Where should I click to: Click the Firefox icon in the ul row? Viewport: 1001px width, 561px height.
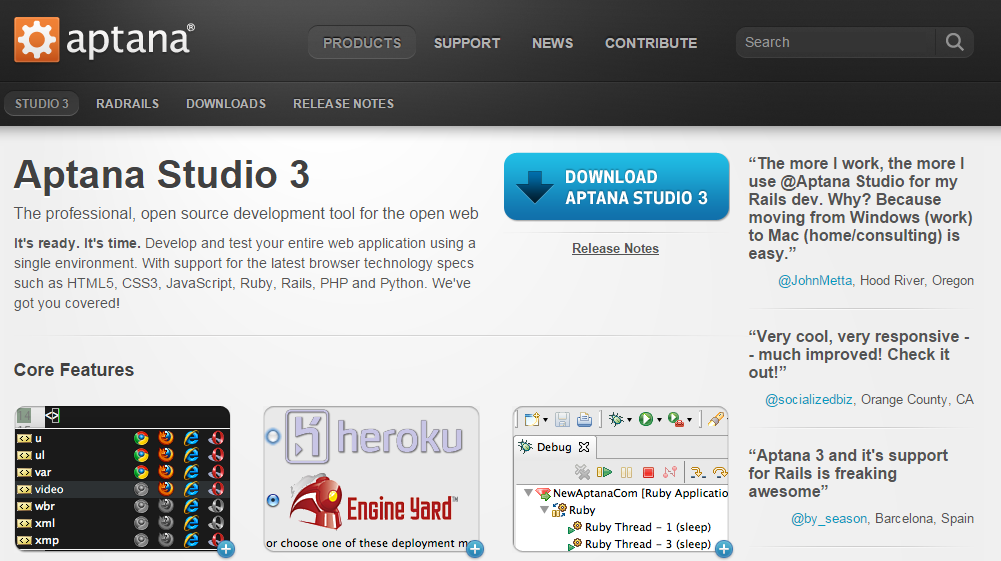pos(166,454)
